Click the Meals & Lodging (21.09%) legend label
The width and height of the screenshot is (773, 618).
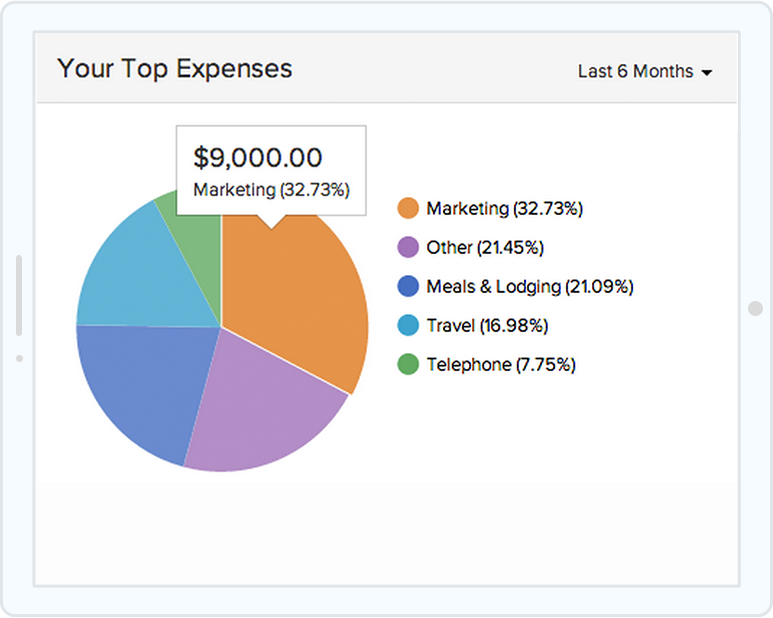530,287
